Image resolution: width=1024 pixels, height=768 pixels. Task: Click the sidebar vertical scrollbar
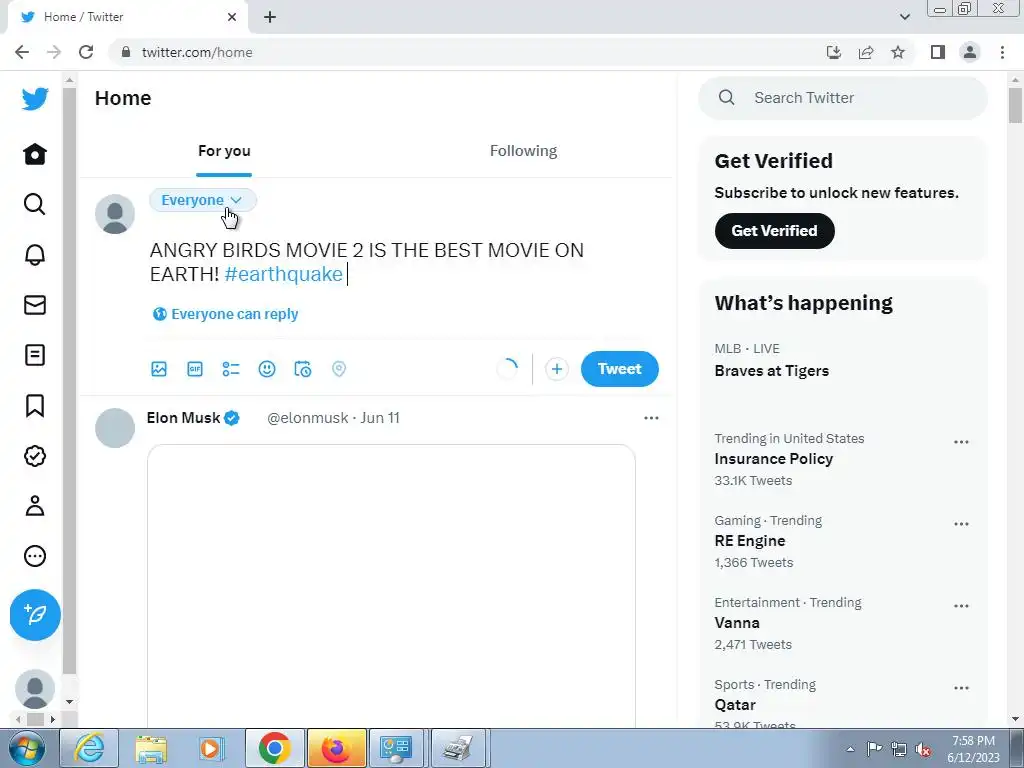(69, 381)
